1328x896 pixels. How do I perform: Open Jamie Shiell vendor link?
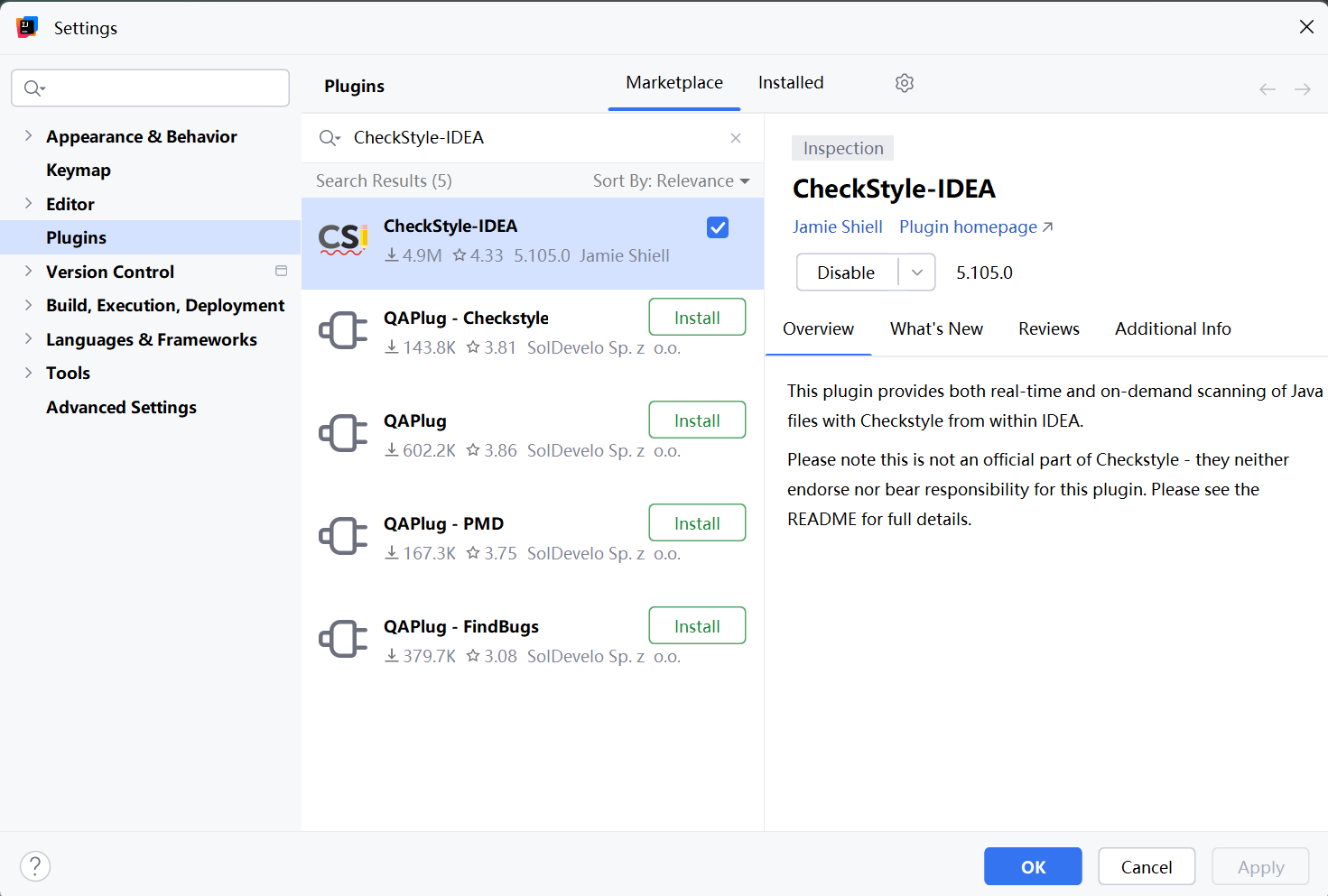point(838,227)
